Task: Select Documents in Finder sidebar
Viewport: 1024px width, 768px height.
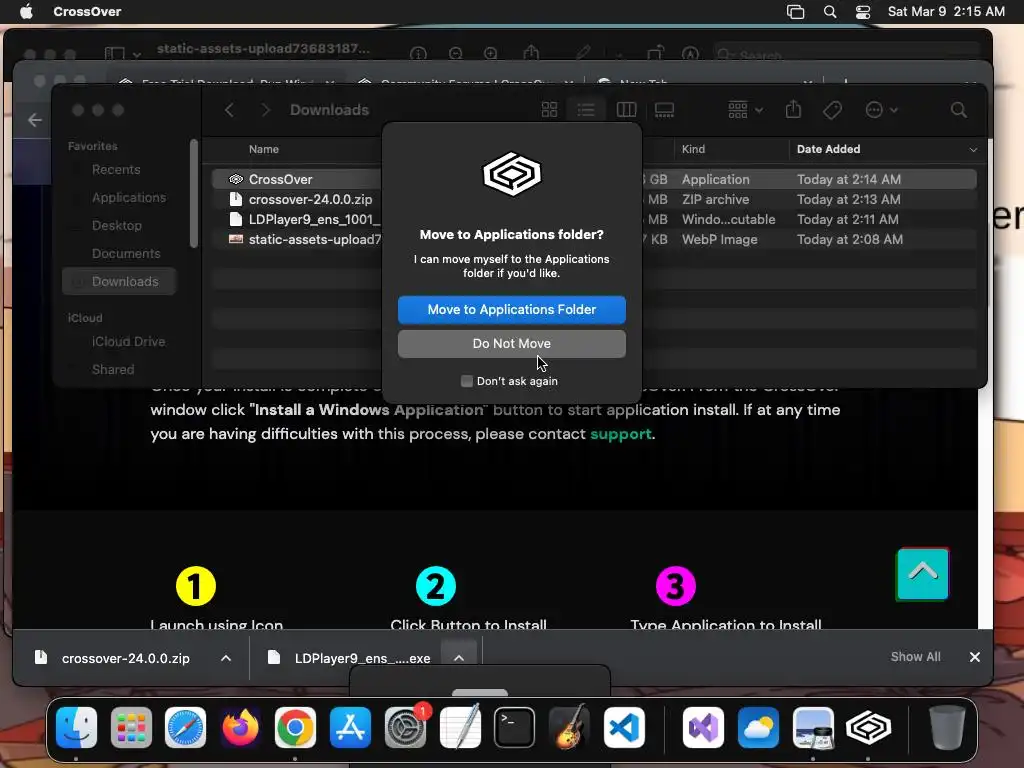Action: pyautogui.click(x=125, y=253)
